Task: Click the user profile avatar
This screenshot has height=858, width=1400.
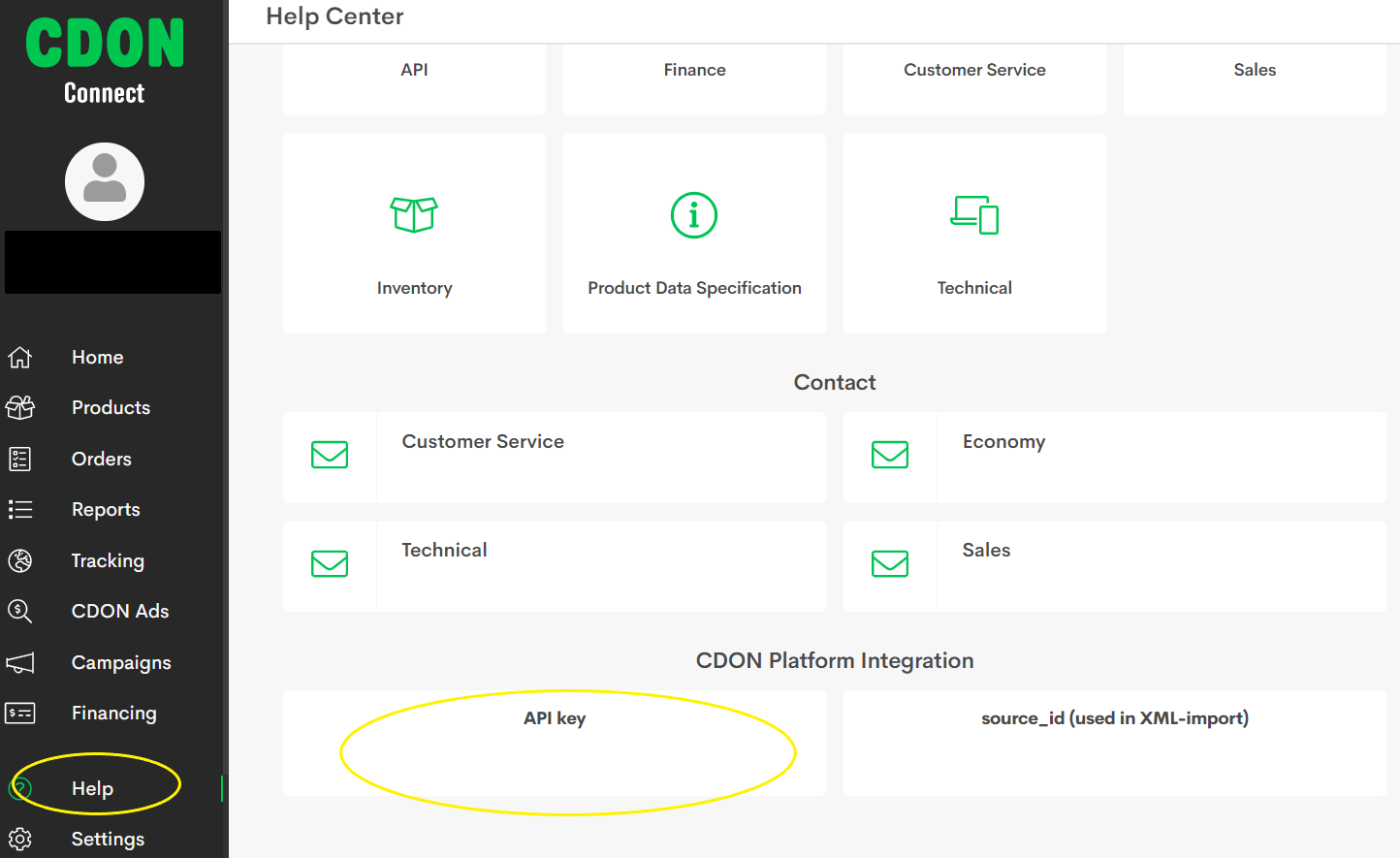Action: tap(105, 181)
